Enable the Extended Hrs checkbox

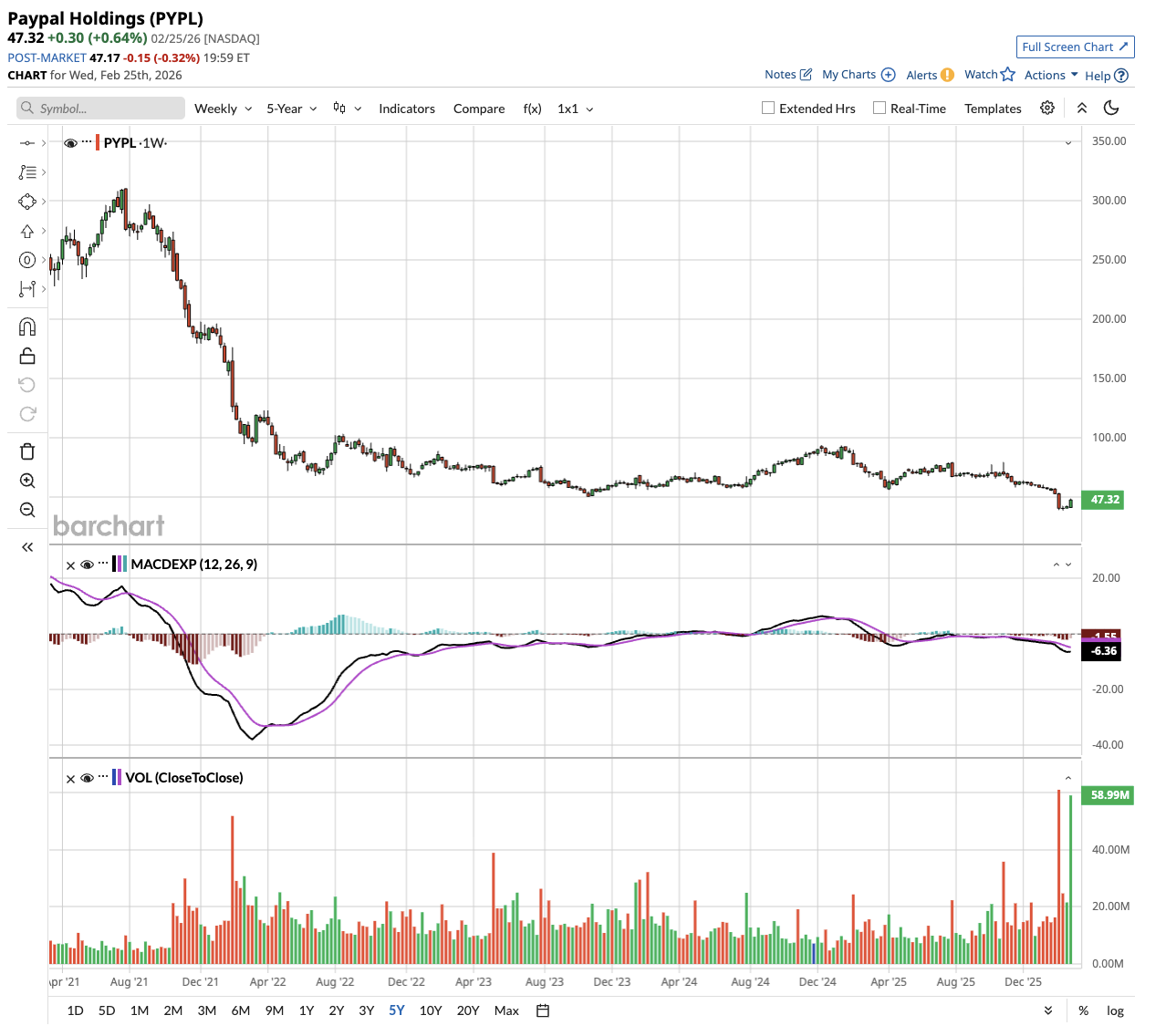pos(768,108)
